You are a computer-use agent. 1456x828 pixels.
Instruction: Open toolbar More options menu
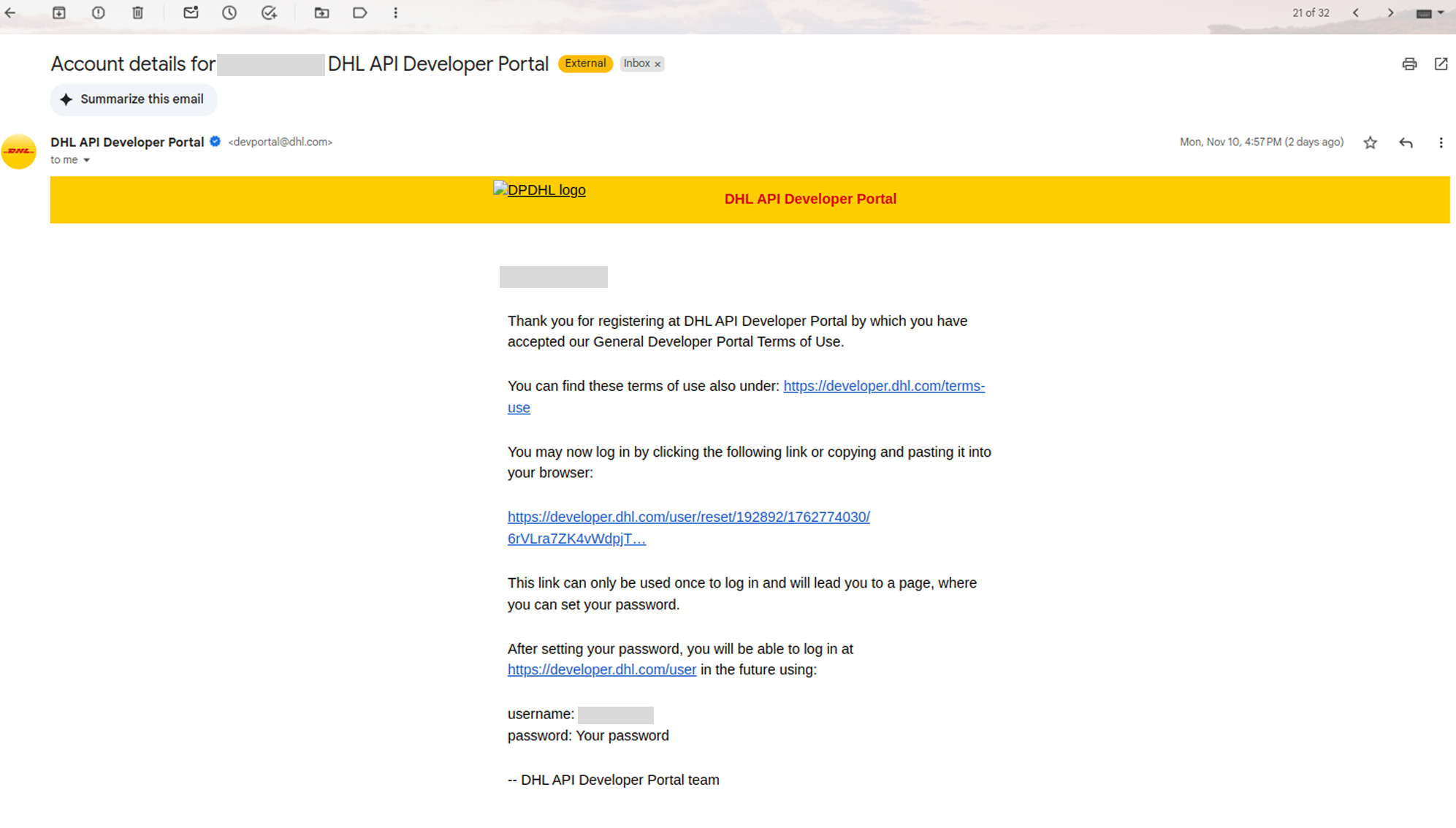click(396, 12)
